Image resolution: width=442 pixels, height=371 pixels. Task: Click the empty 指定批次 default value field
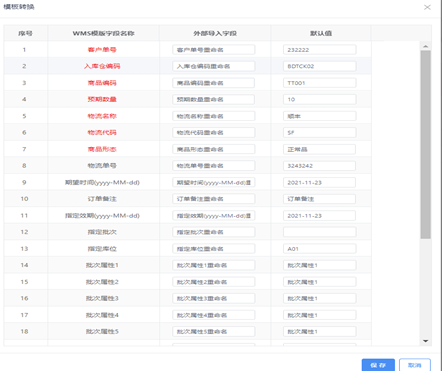(320, 232)
